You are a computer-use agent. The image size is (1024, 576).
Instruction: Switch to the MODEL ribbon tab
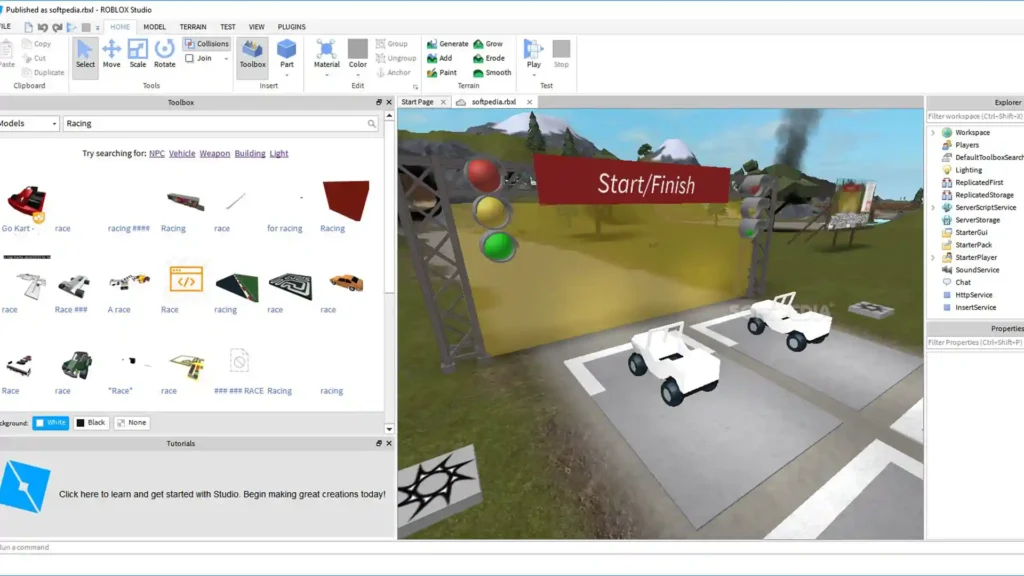(x=154, y=27)
